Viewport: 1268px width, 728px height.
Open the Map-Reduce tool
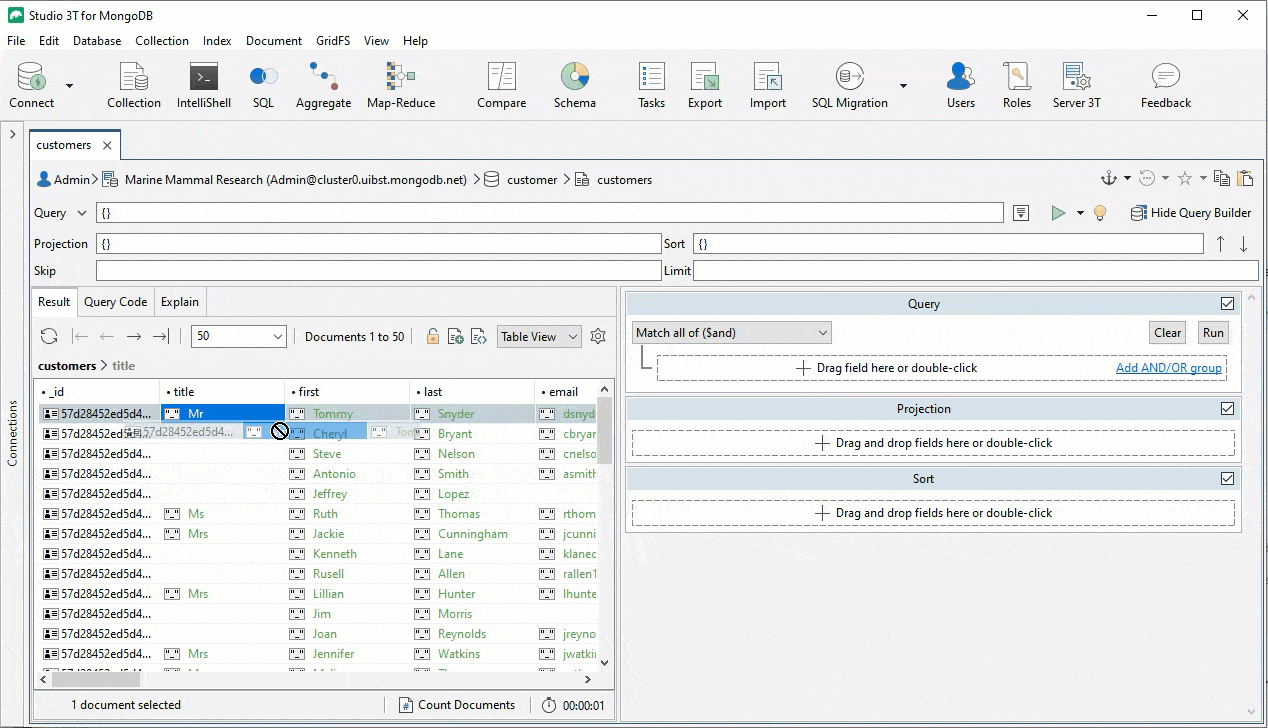coord(400,85)
